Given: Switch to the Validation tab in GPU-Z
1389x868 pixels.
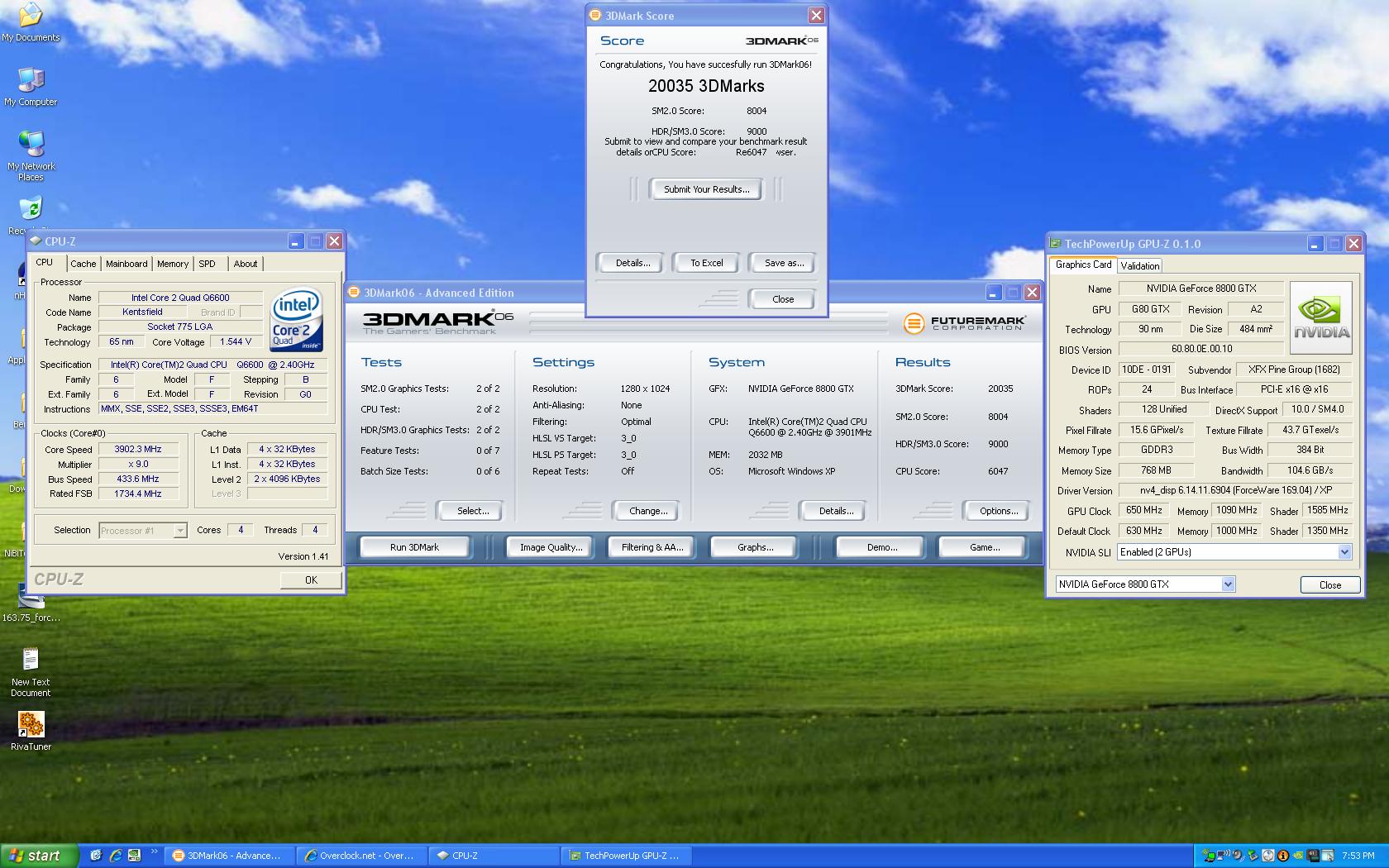Looking at the screenshot, I should (x=1140, y=265).
